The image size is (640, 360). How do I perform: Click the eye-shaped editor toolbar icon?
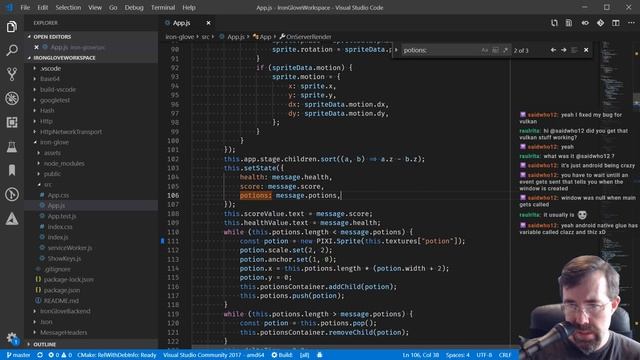pyautogui.click(x=585, y=23)
